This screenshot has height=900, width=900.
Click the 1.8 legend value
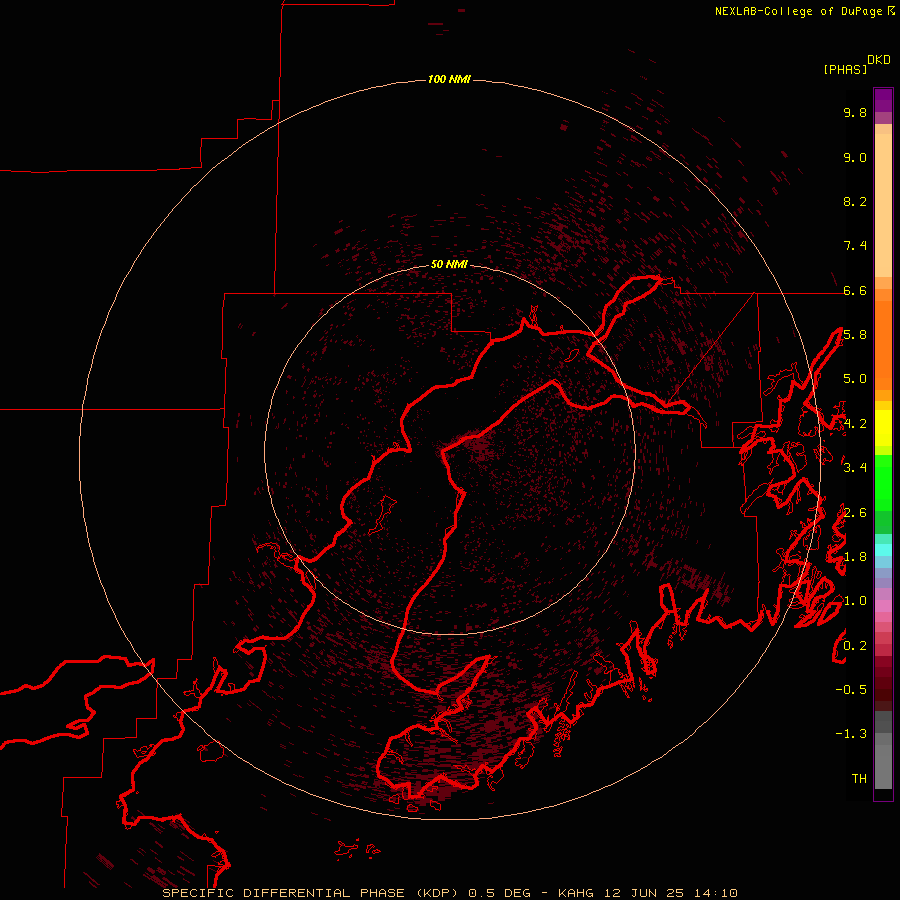pyautogui.click(x=855, y=557)
